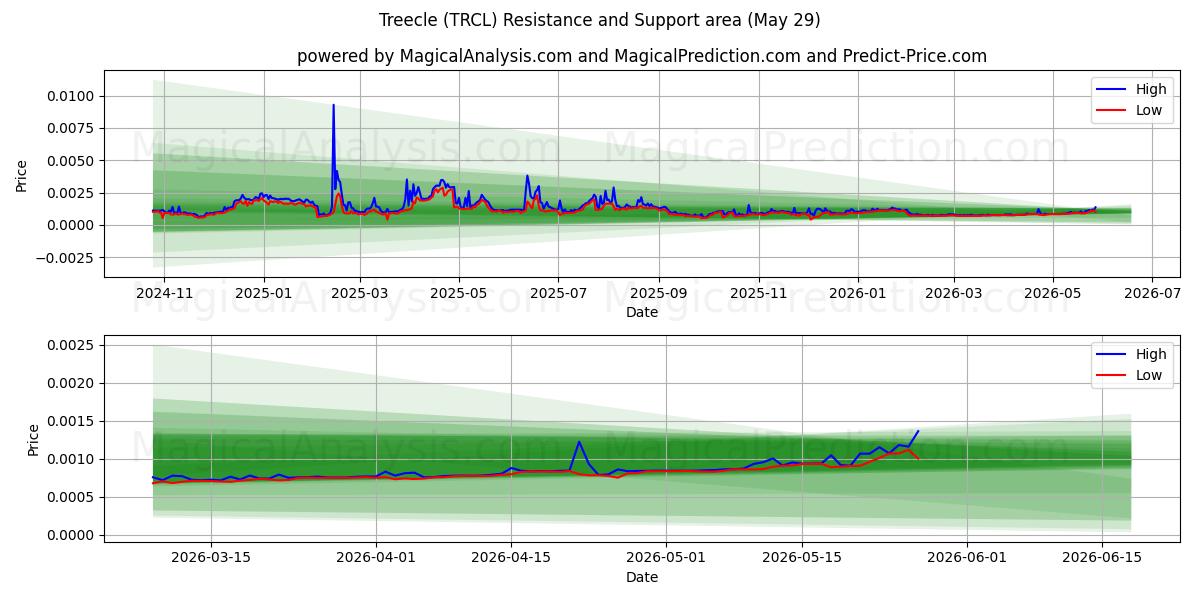The image size is (1200, 600).
Task: Click the 0.0075 tick label on top chart
Action: click(x=71, y=128)
